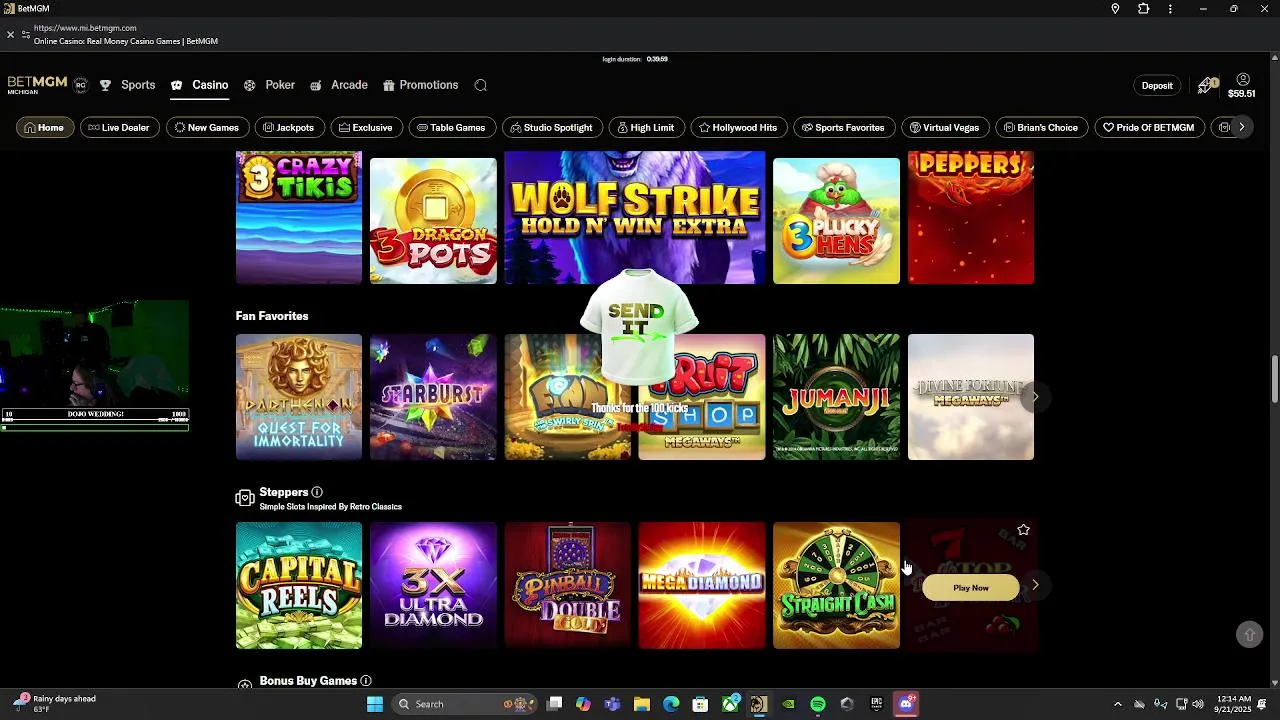Open the Pinball Double Gold game
The height and width of the screenshot is (720, 1280).
567,585
